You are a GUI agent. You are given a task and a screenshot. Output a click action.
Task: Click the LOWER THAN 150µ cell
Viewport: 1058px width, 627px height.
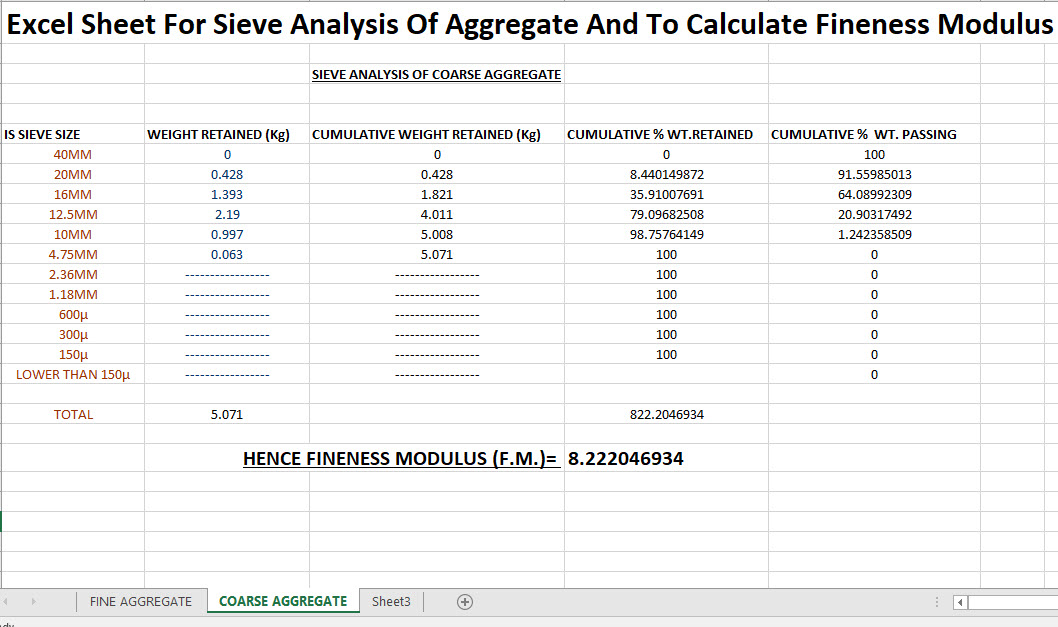coord(72,374)
